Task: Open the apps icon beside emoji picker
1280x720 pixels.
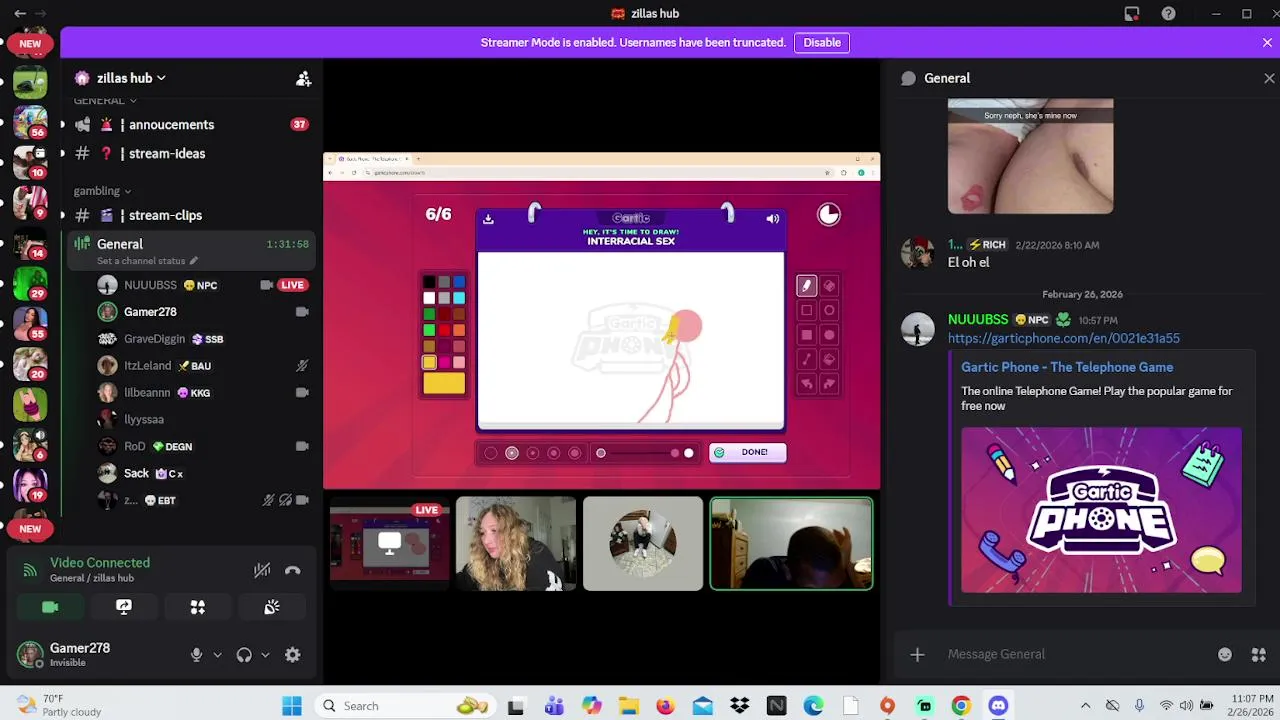Action: coord(1258,654)
